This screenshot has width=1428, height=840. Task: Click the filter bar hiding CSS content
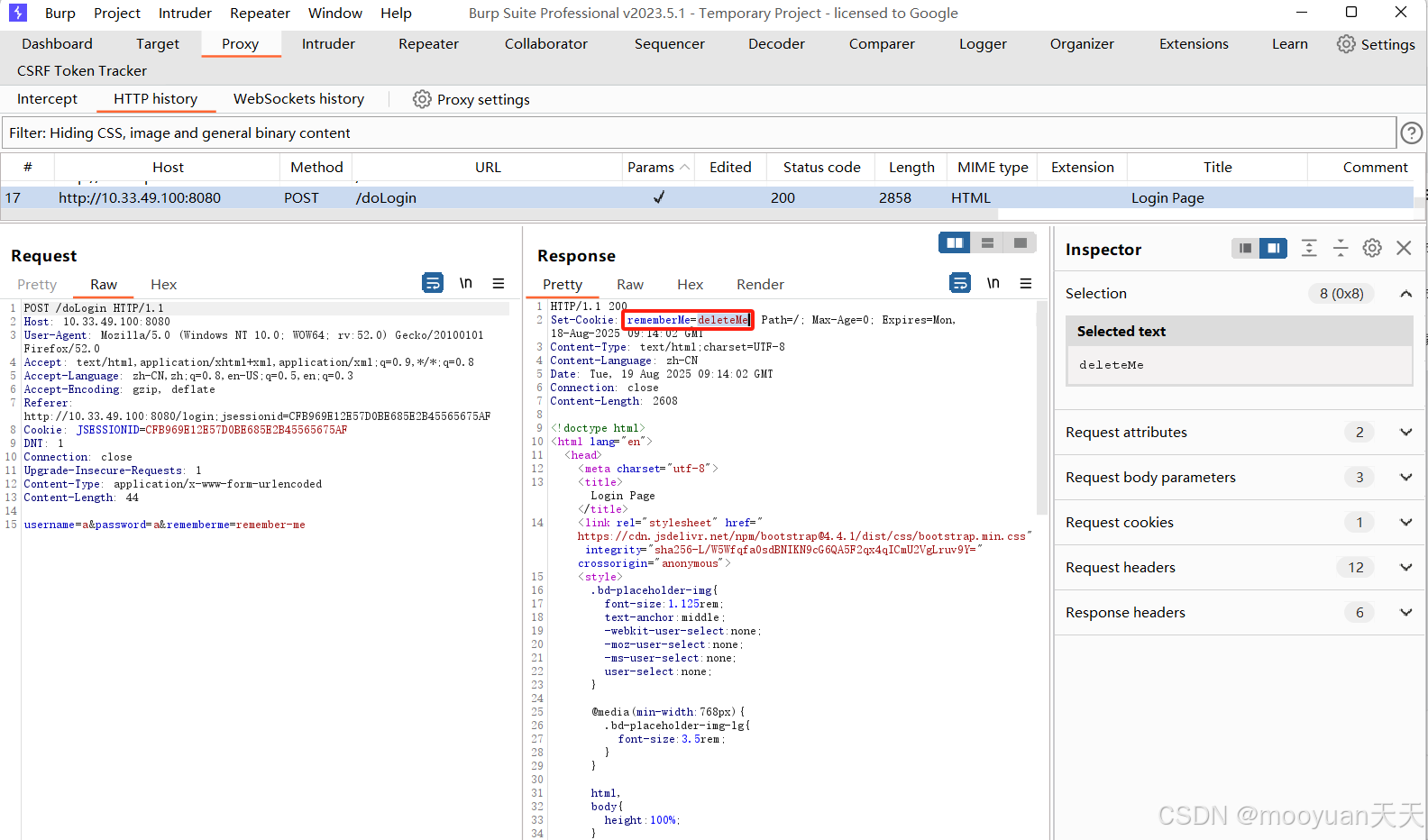pyautogui.click(x=699, y=132)
